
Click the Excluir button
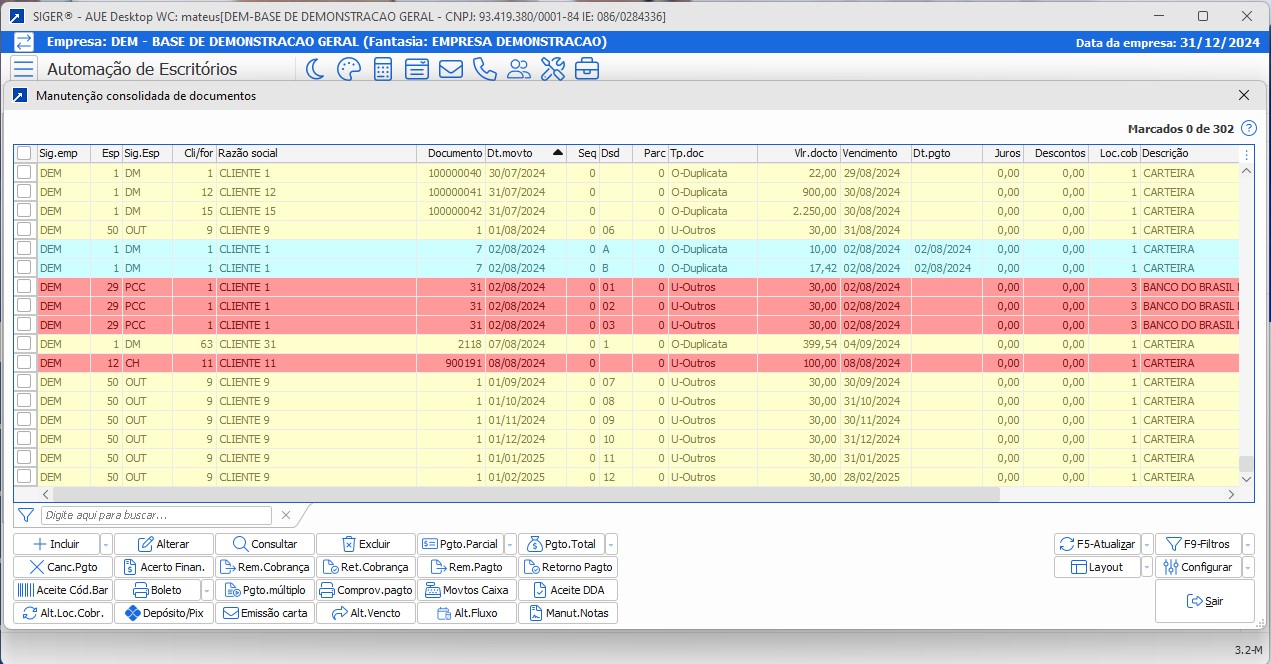coord(365,544)
